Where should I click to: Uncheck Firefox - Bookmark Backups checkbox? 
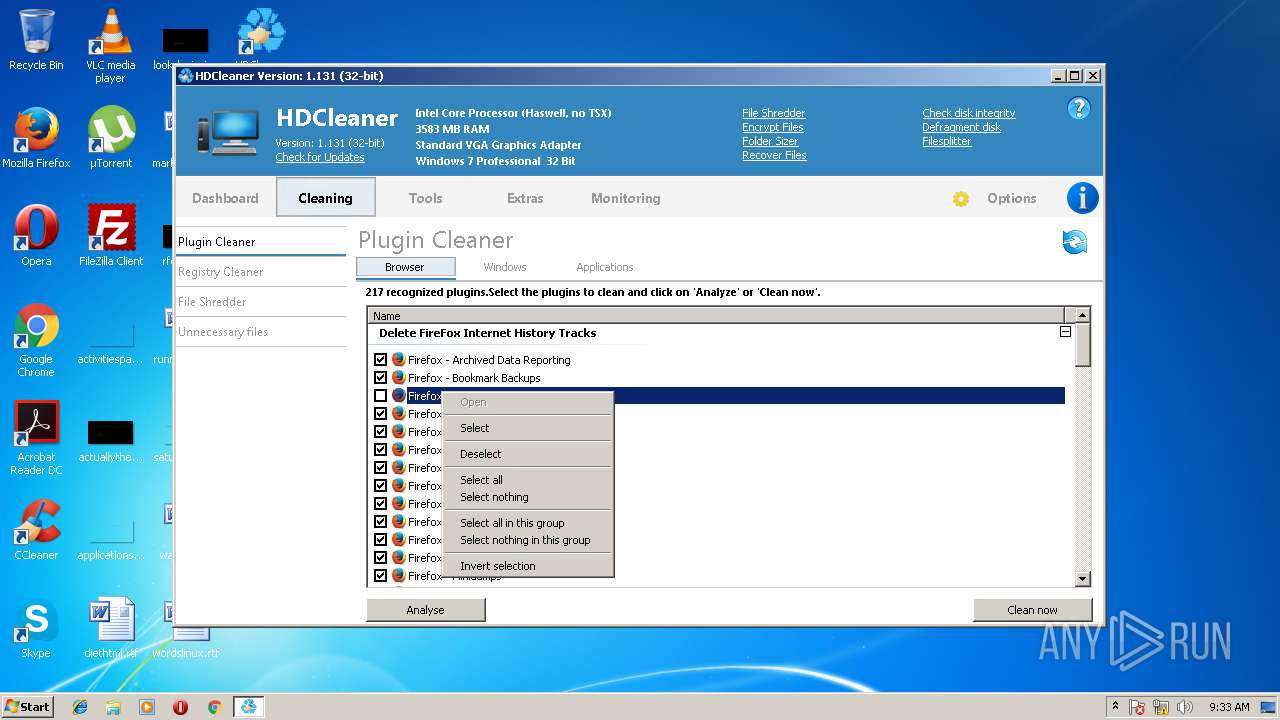380,378
